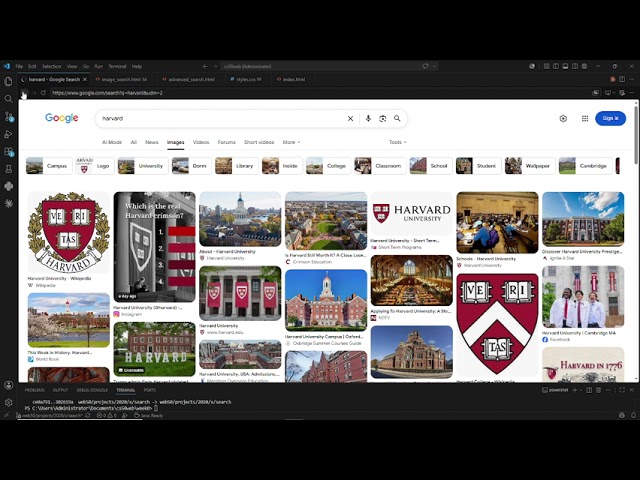The image size is (640, 480).
Task: Switch to advanced_search.html editor tab
Action: click(189, 80)
